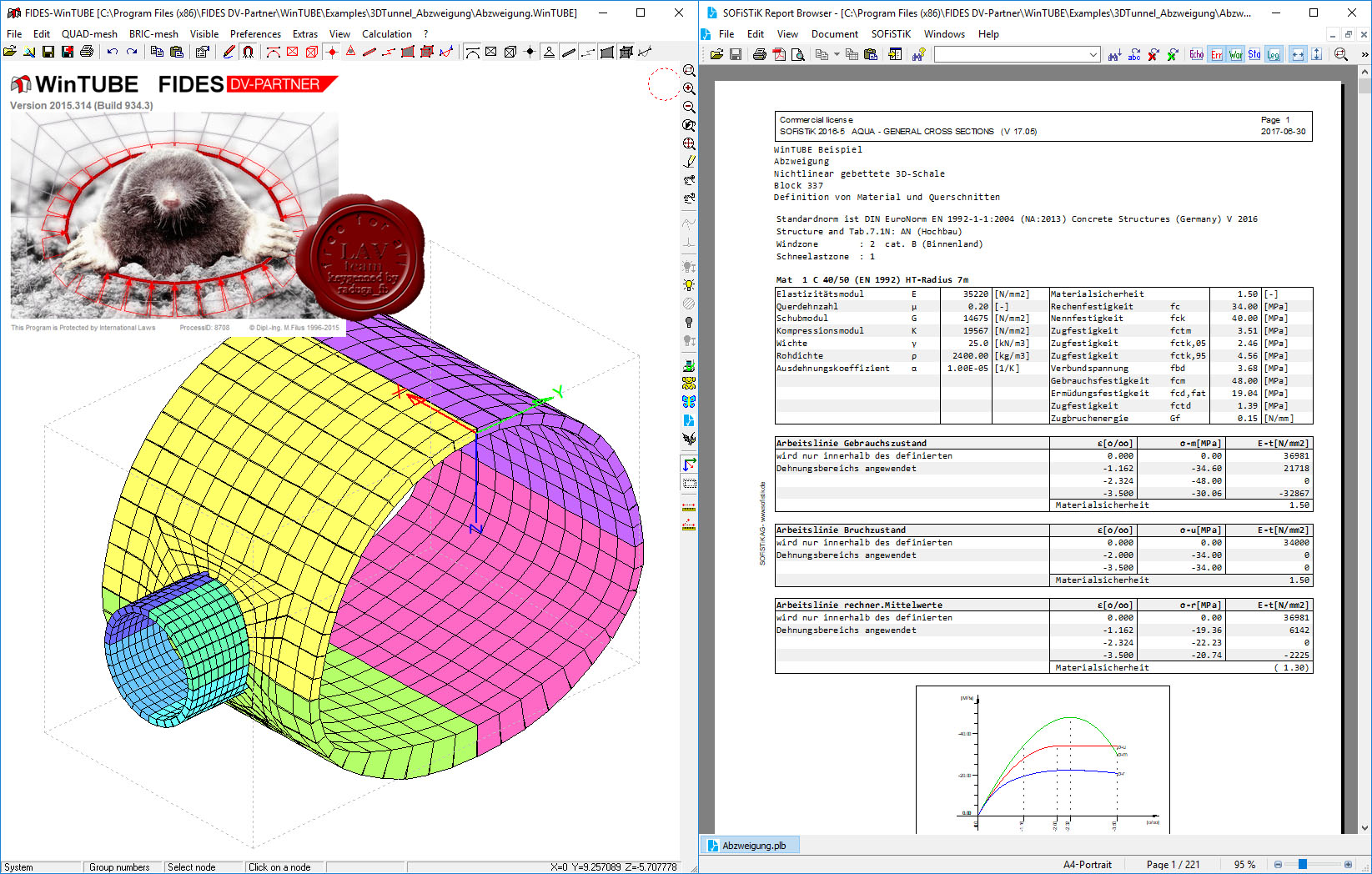Zoom out with the minus magnifier
Screen dimensions: 1372x874
coord(689,108)
